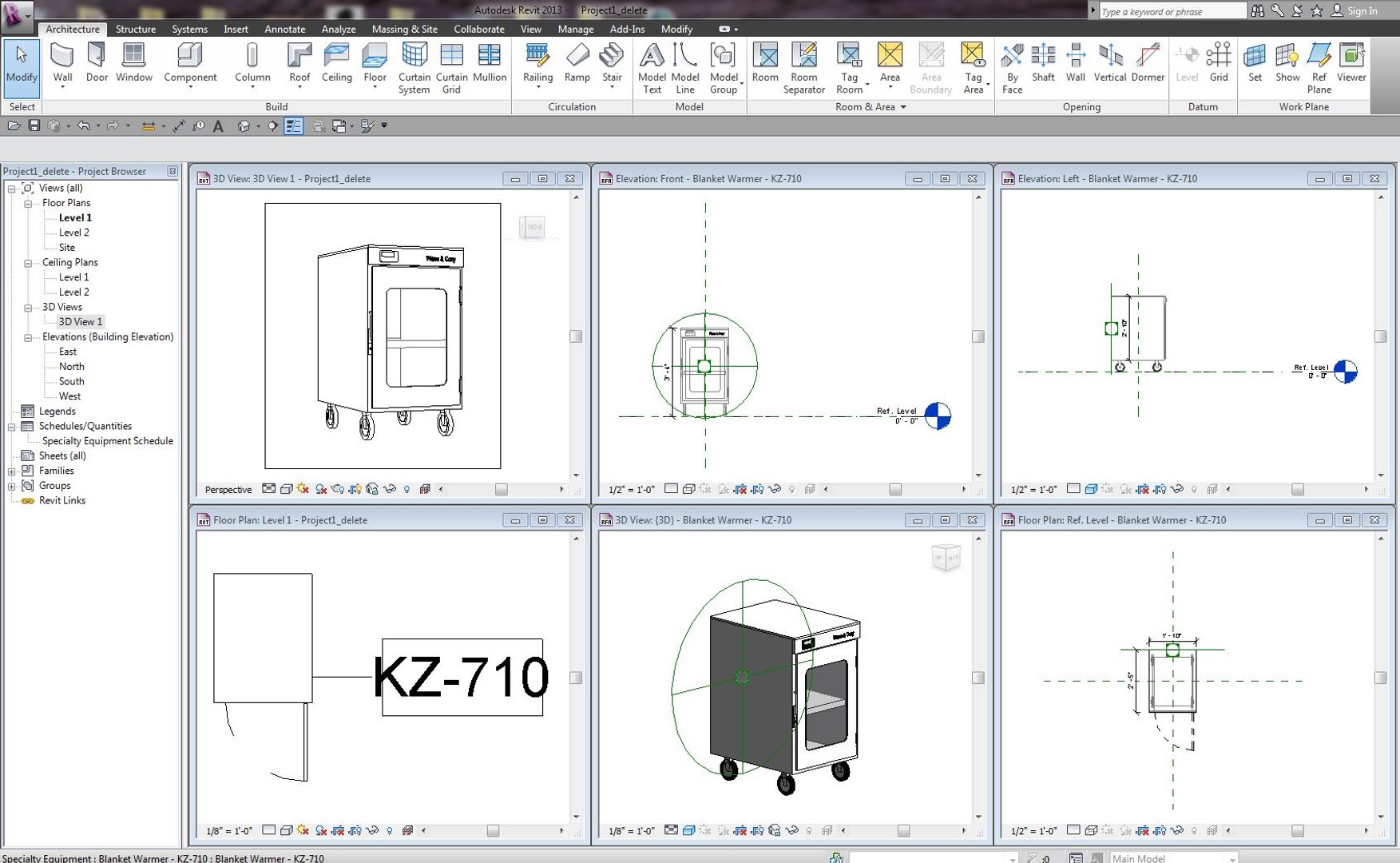Image resolution: width=1400 pixels, height=863 pixels.
Task: Click the Save icon in quick access toolbar
Action: 34,125
